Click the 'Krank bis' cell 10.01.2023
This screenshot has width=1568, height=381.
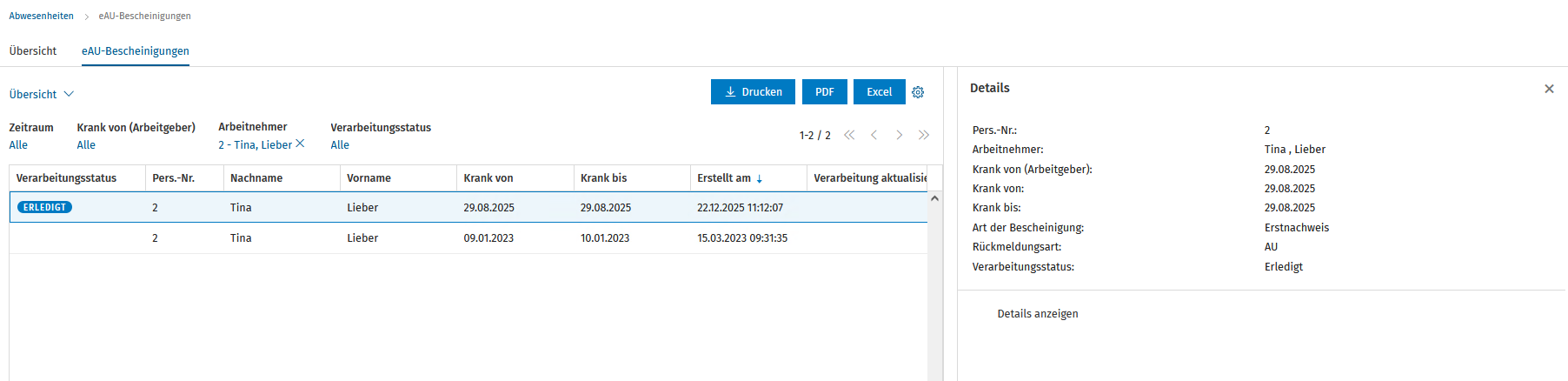tap(605, 238)
